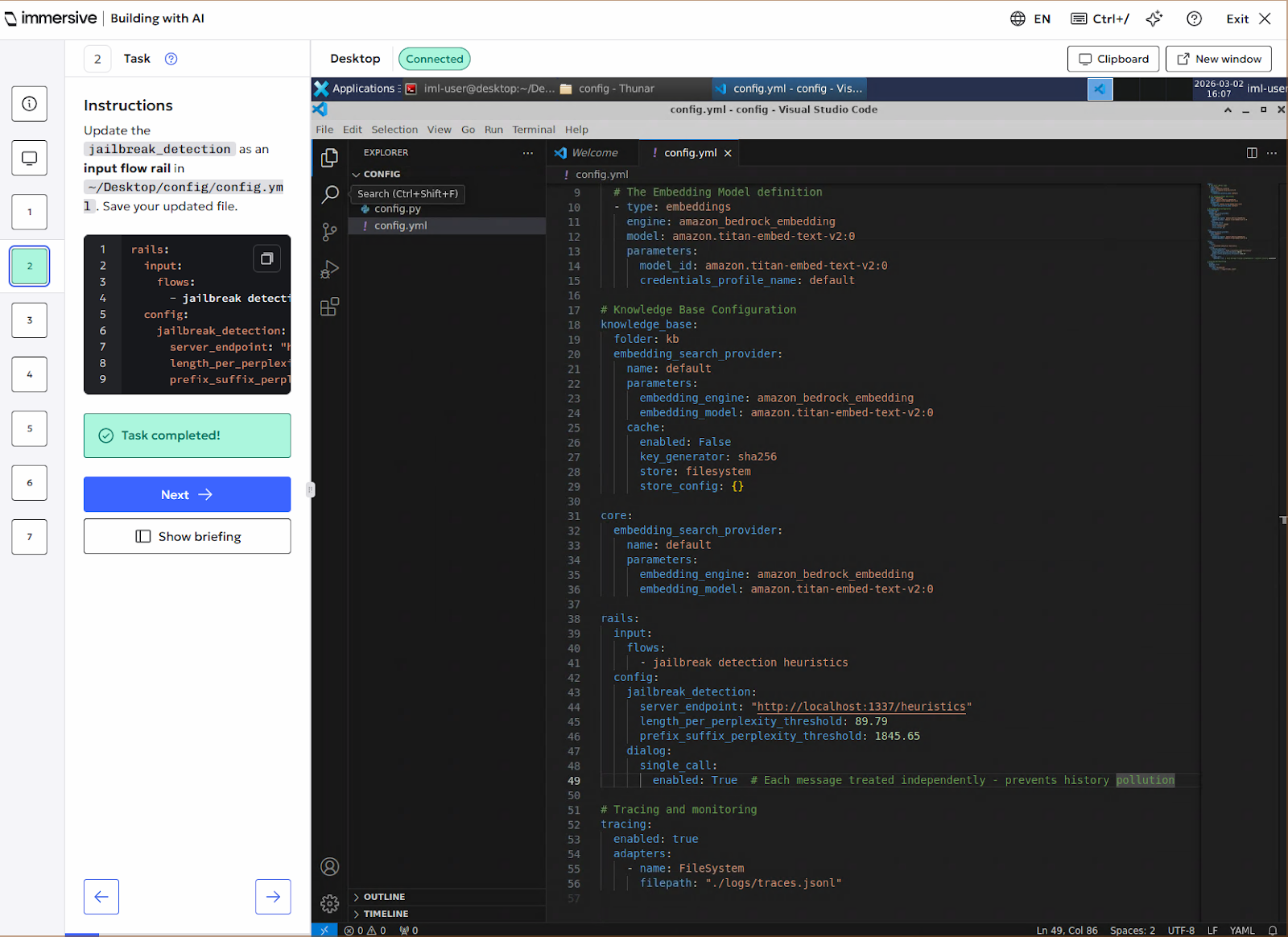Click the Next button
The image size is (1288, 937).
pyautogui.click(x=187, y=494)
